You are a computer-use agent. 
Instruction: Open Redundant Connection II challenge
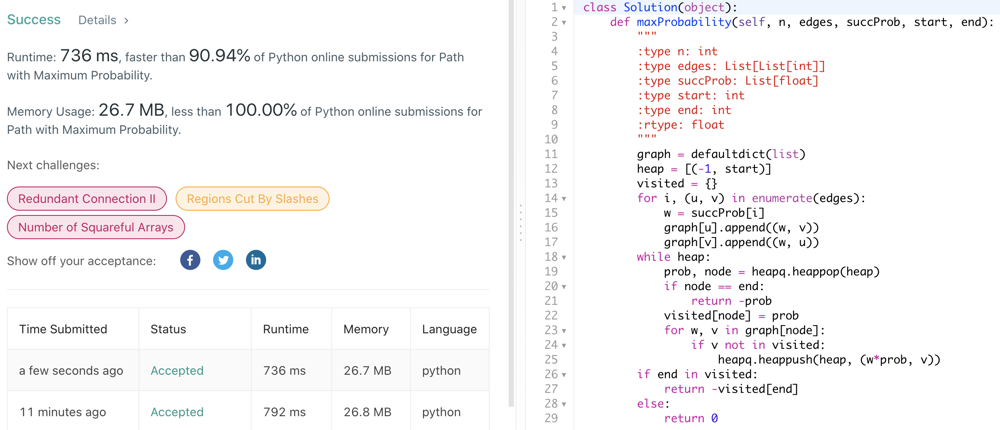click(87, 199)
